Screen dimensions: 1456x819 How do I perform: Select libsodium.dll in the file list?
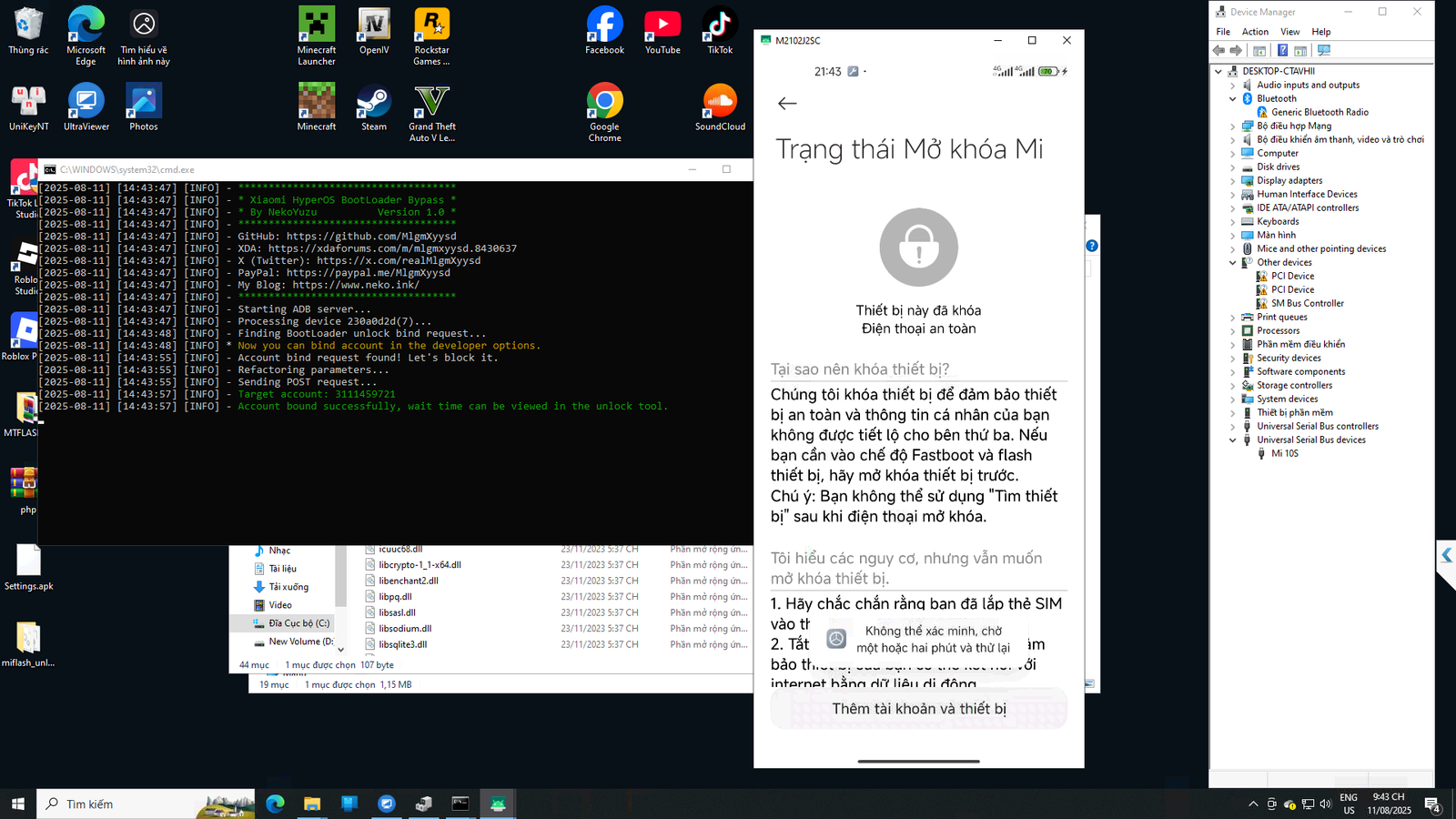pos(405,629)
